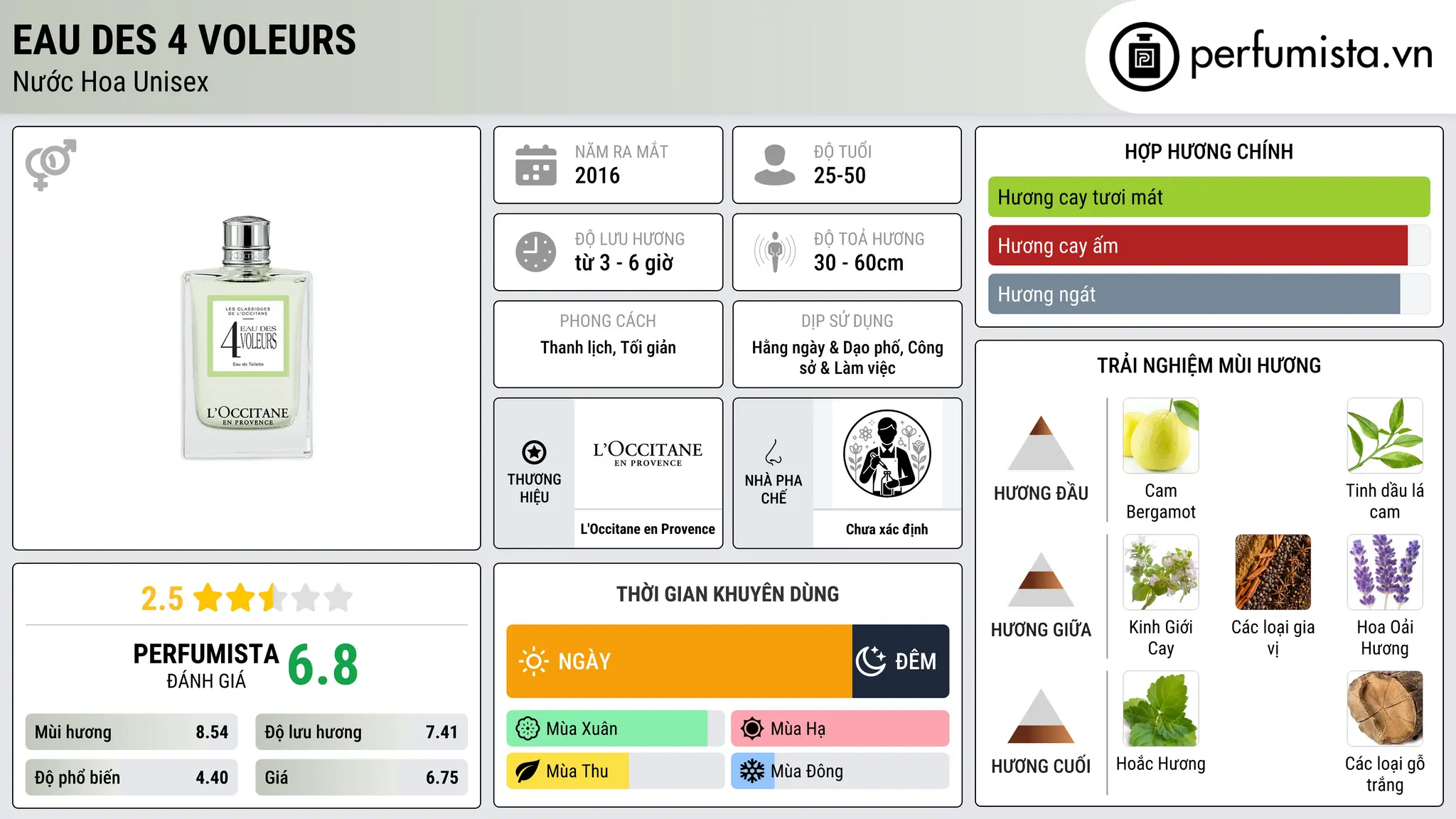View the Hoắc Hương patchouli image
Image resolution: width=1456 pixels, height=819 pixels.
tap(1161, 709)
